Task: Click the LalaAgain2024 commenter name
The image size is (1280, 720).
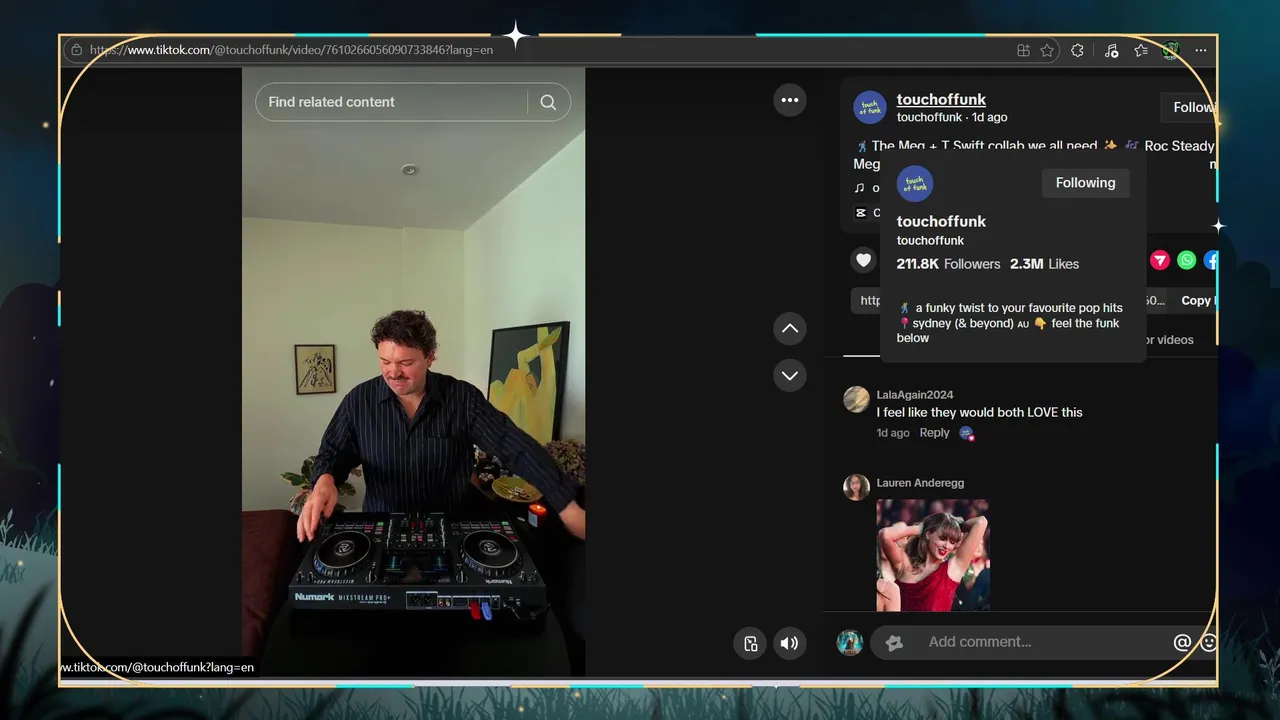Action: pos(915,395)
